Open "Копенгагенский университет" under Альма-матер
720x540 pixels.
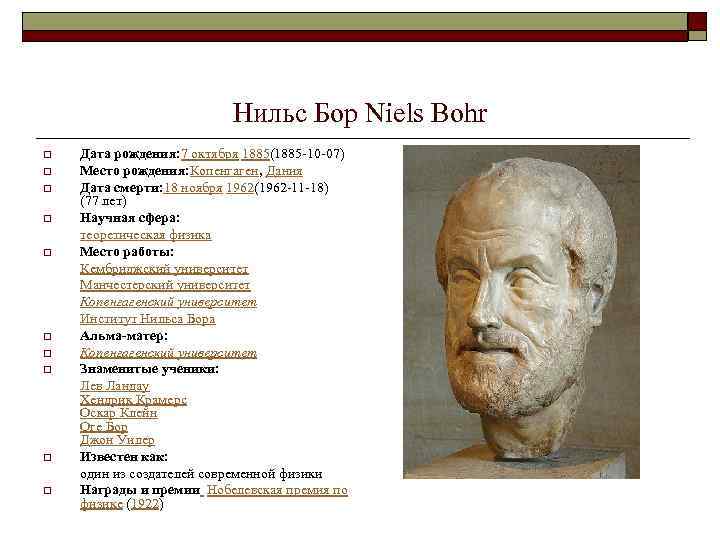(169, 353)
